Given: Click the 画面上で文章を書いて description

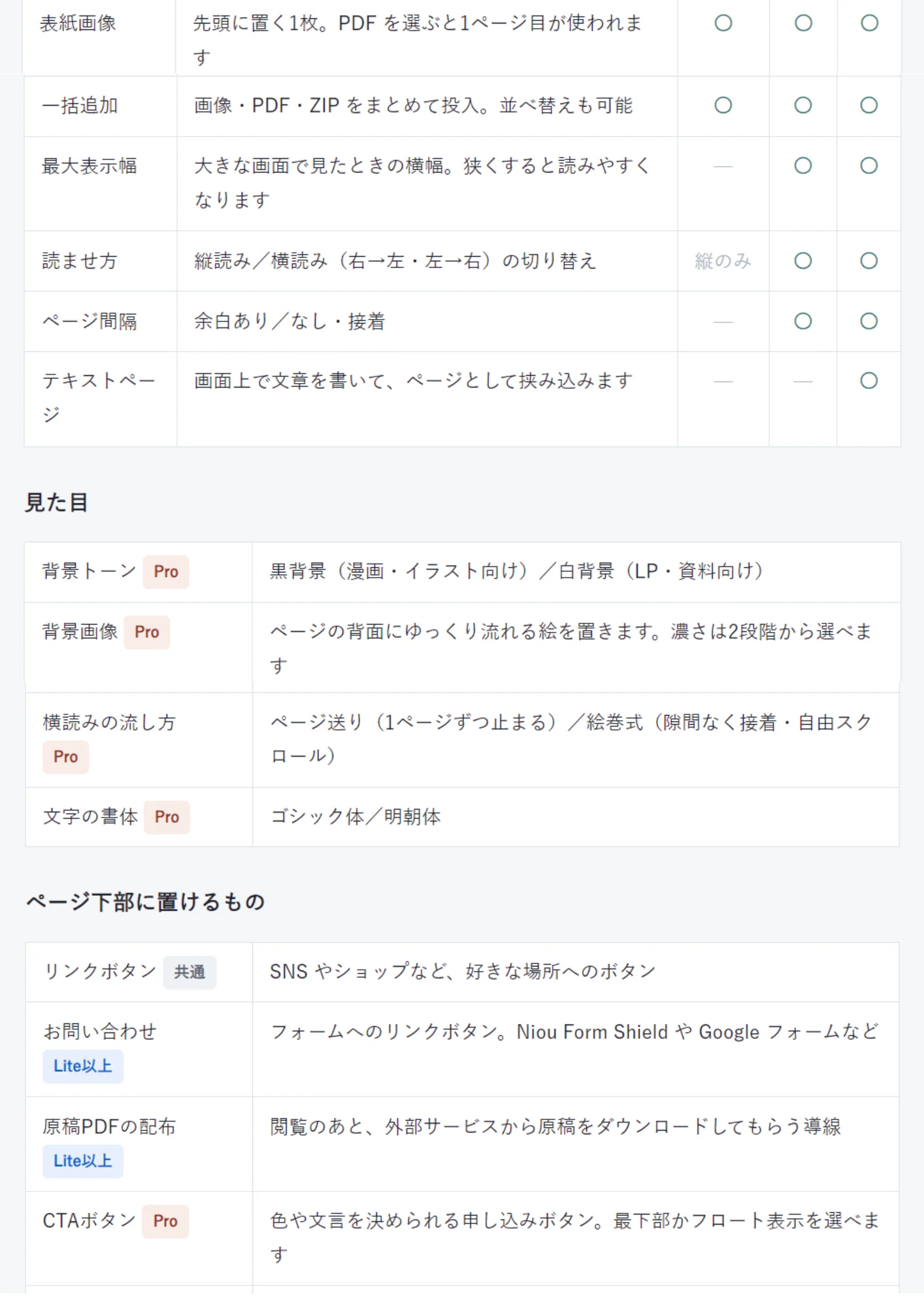Looking at the screenshot, I should click(413, 381).
